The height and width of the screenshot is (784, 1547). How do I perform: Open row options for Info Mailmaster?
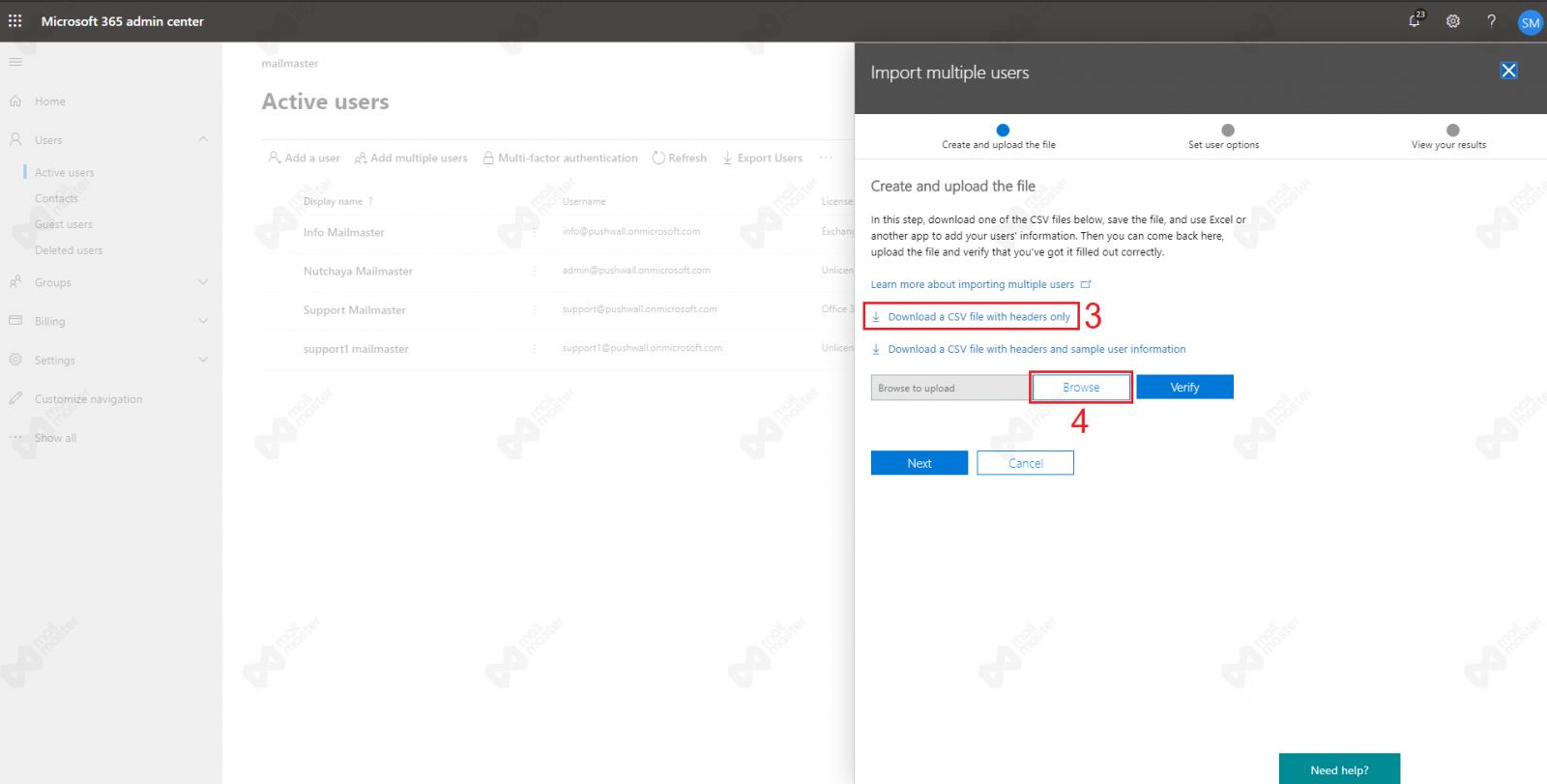[534, 232]
